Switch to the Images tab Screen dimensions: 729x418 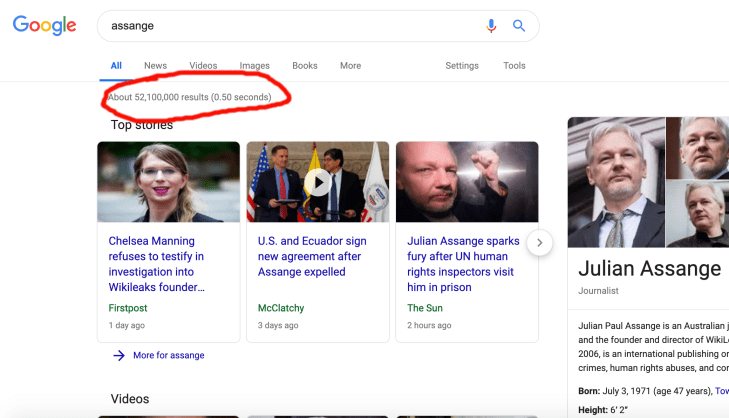coord(254,66)
